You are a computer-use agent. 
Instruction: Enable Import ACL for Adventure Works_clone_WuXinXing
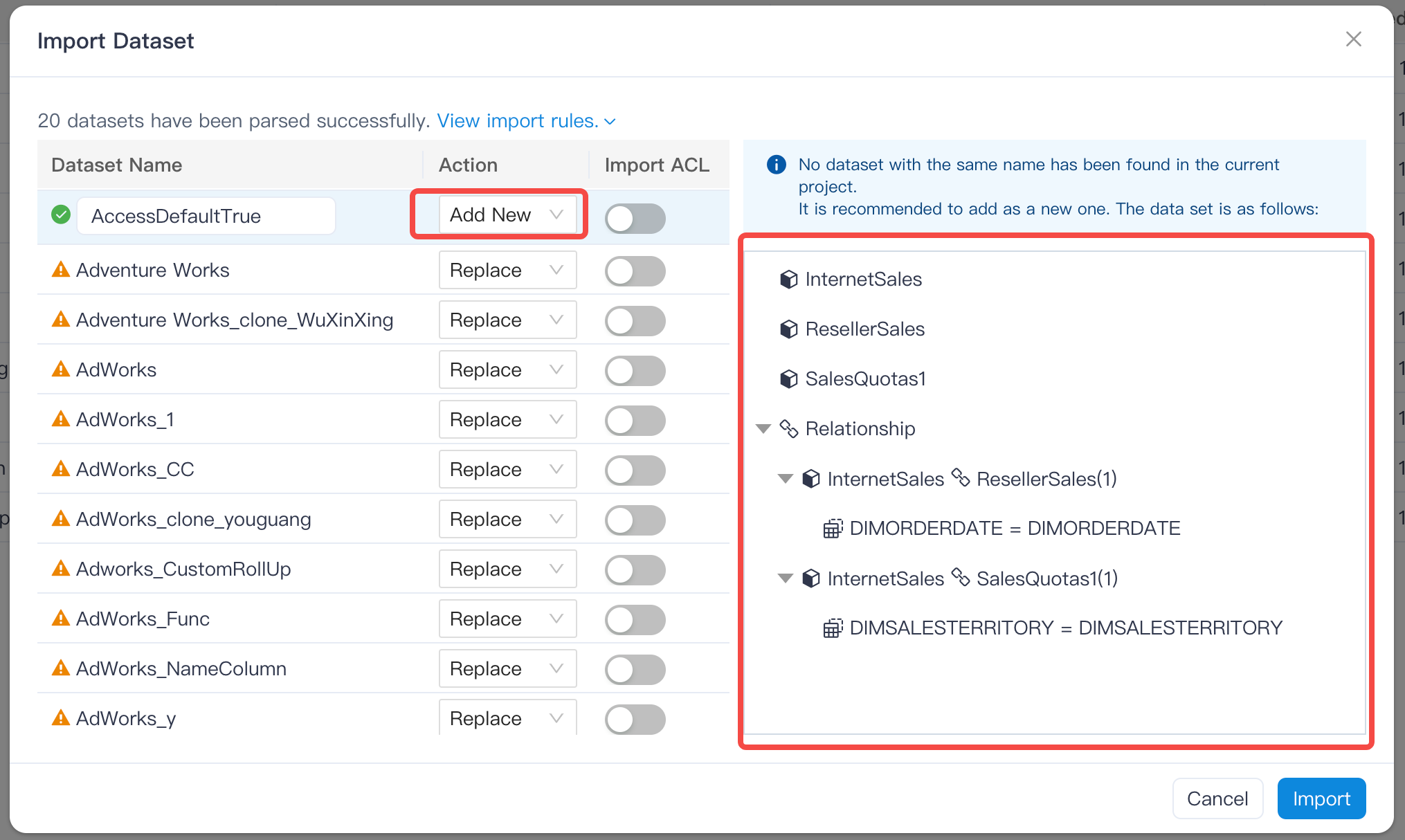635,321
